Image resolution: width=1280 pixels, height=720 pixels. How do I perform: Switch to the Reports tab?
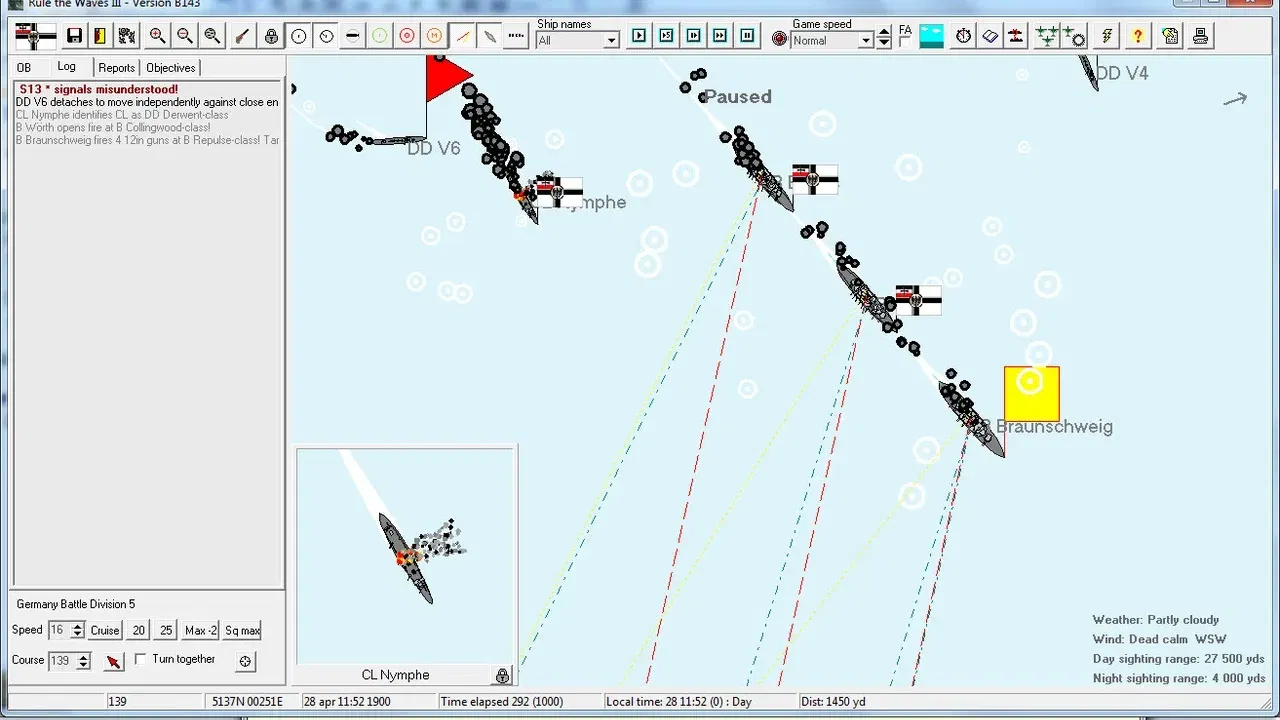point(116,67)
